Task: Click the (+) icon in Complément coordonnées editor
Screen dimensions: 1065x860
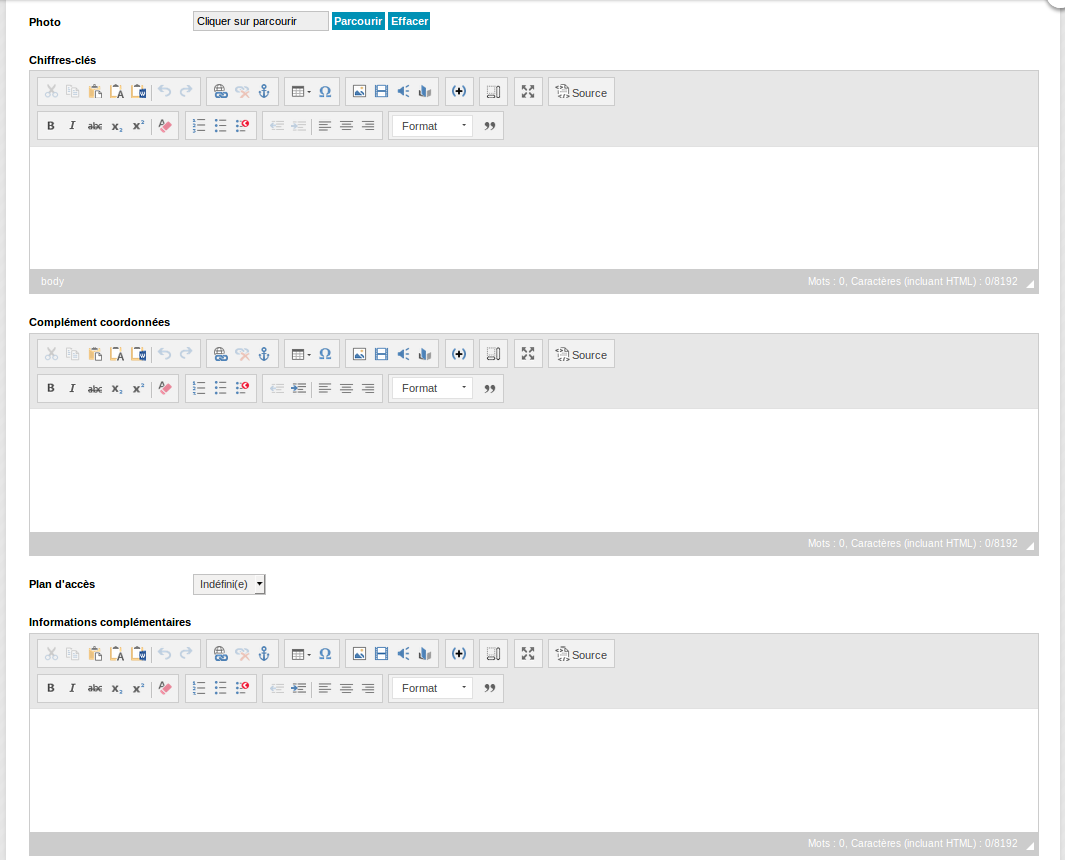Action: click(x=459, y=354)
